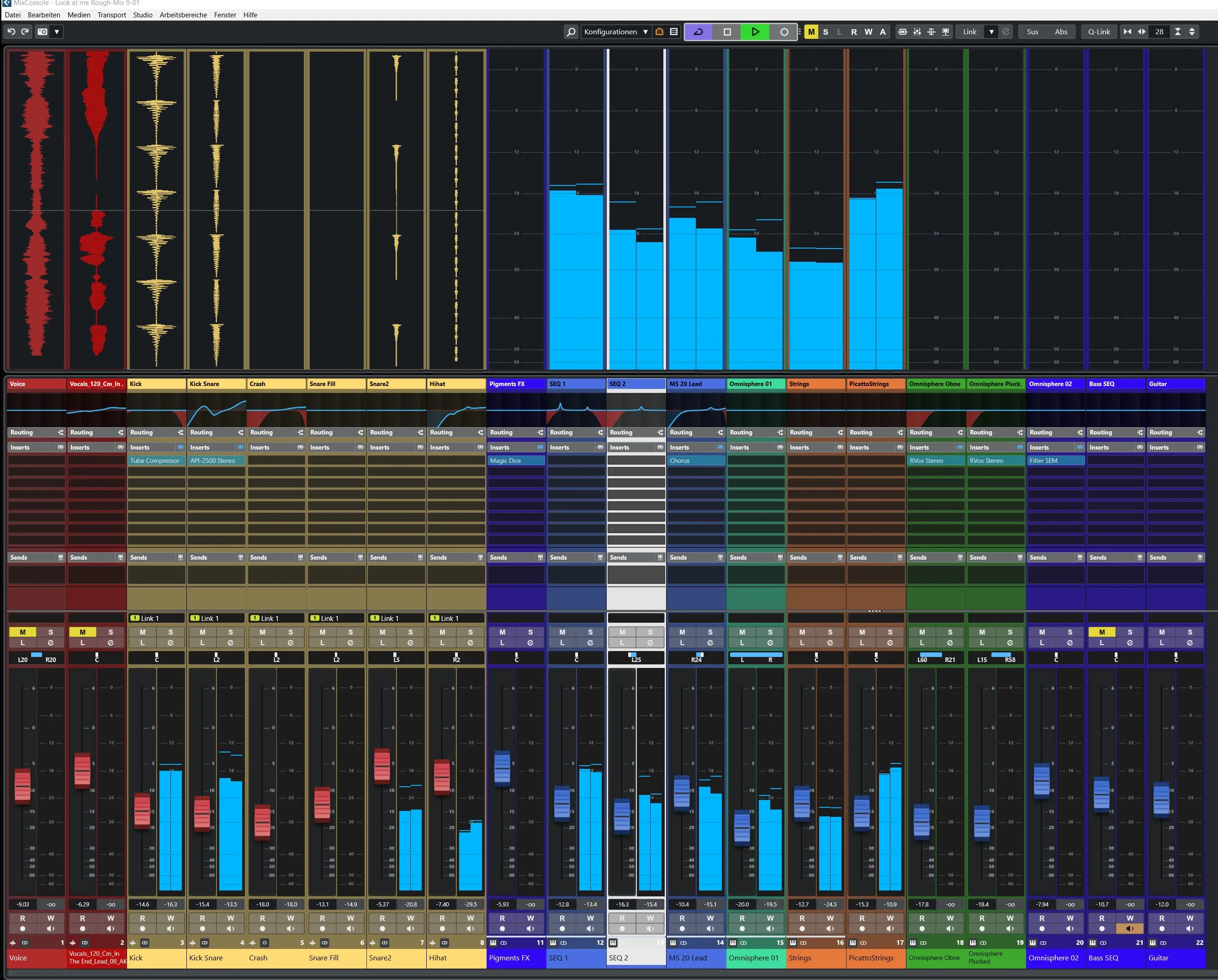Open the channel search magnifier
Viewport: 1218px width, 980px height.
click(571, 32)
